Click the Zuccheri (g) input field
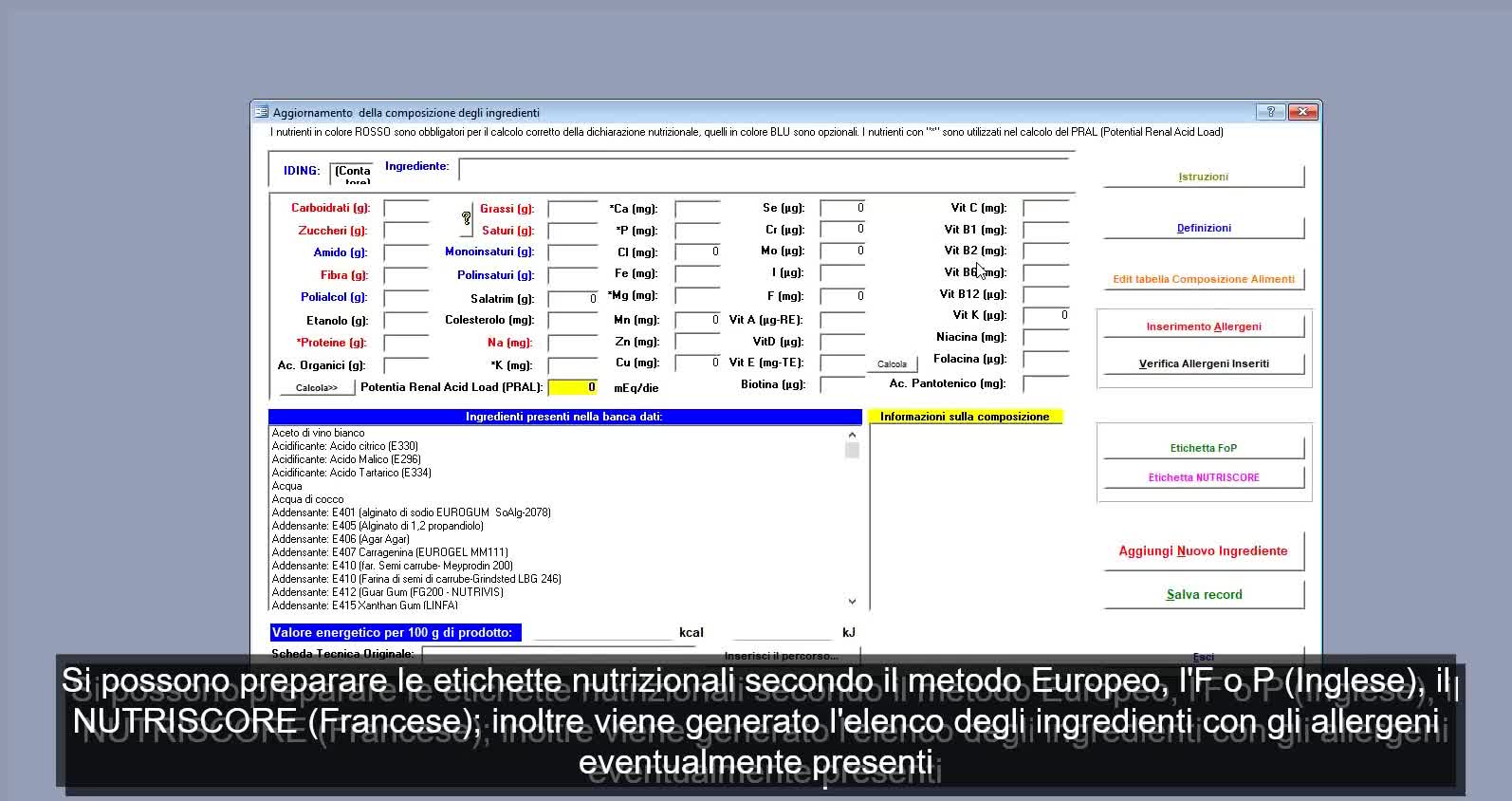Screen dimensions: 1512x801 click(x=406, y=231)
